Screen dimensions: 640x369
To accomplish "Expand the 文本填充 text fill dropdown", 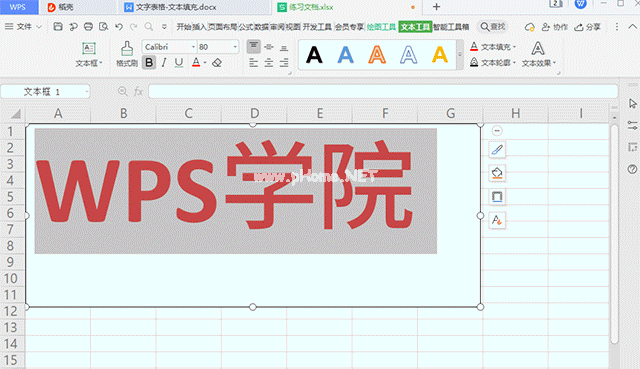I will 493,47.
